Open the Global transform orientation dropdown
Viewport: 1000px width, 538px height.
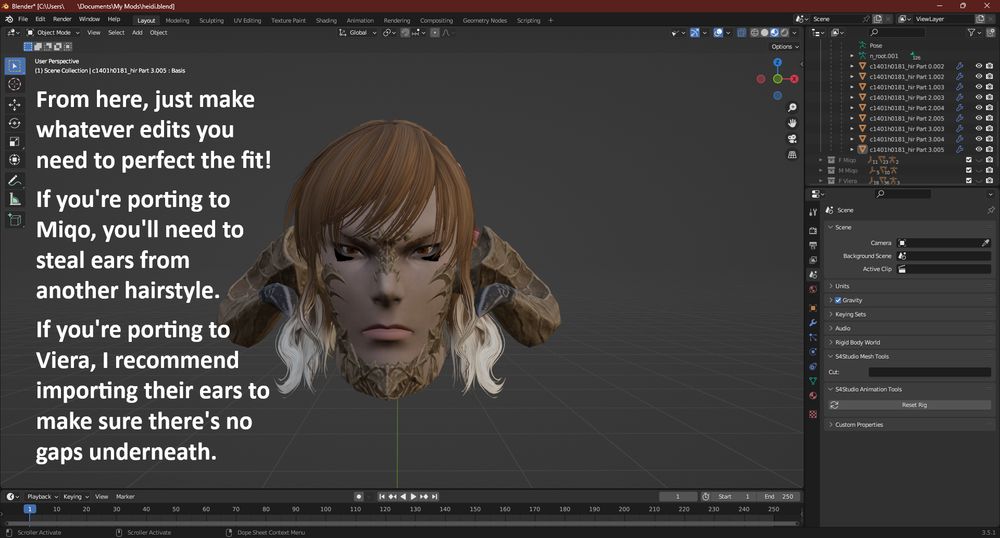tap(358, 33)
